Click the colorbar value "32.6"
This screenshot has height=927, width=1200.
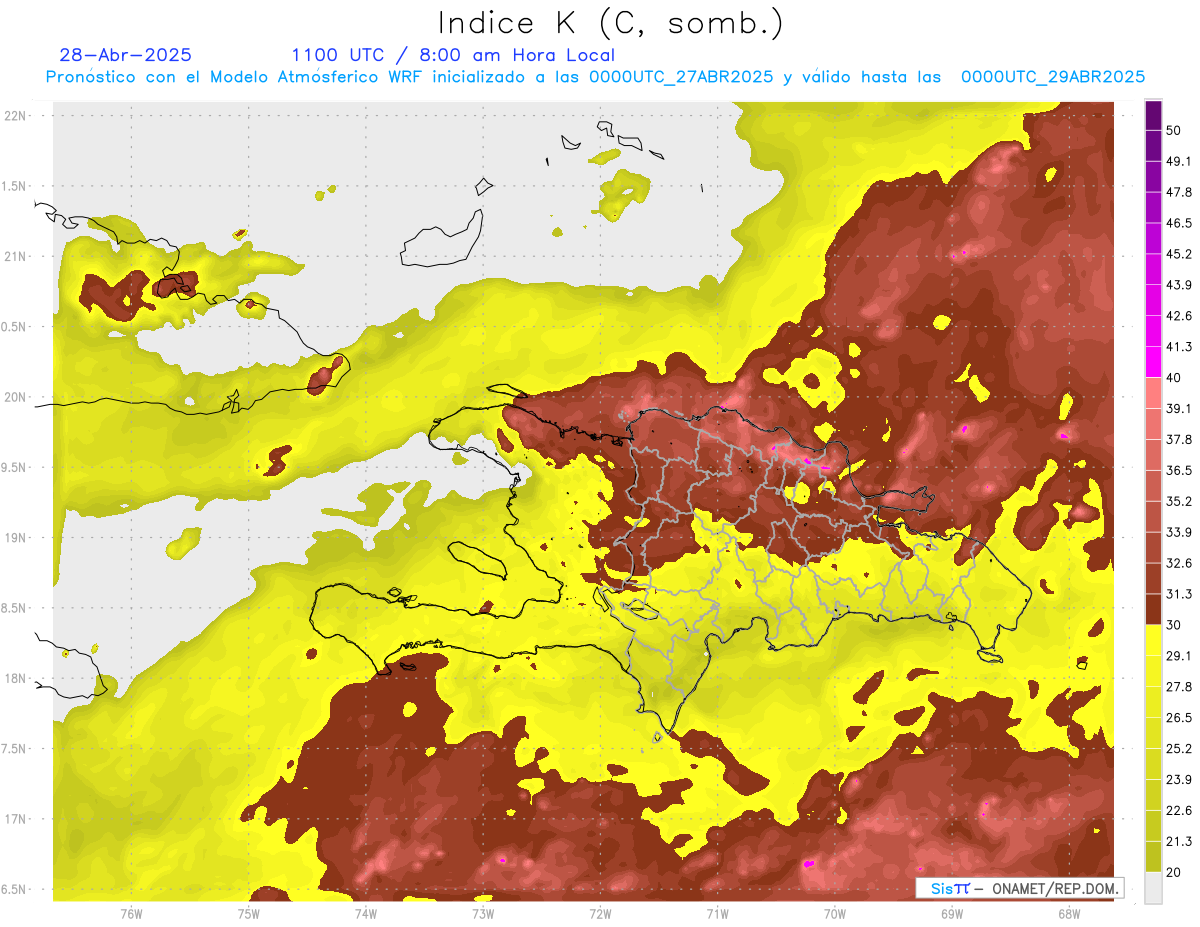point(1179,563)
